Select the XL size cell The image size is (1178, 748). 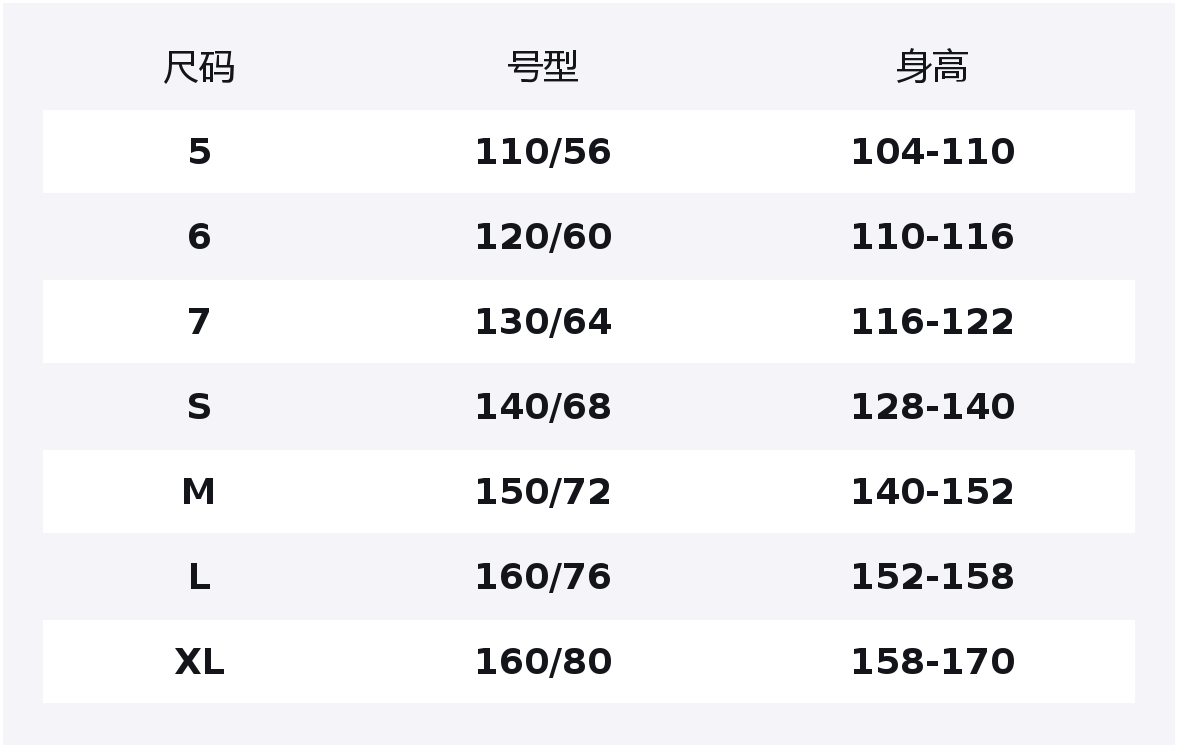199,662
